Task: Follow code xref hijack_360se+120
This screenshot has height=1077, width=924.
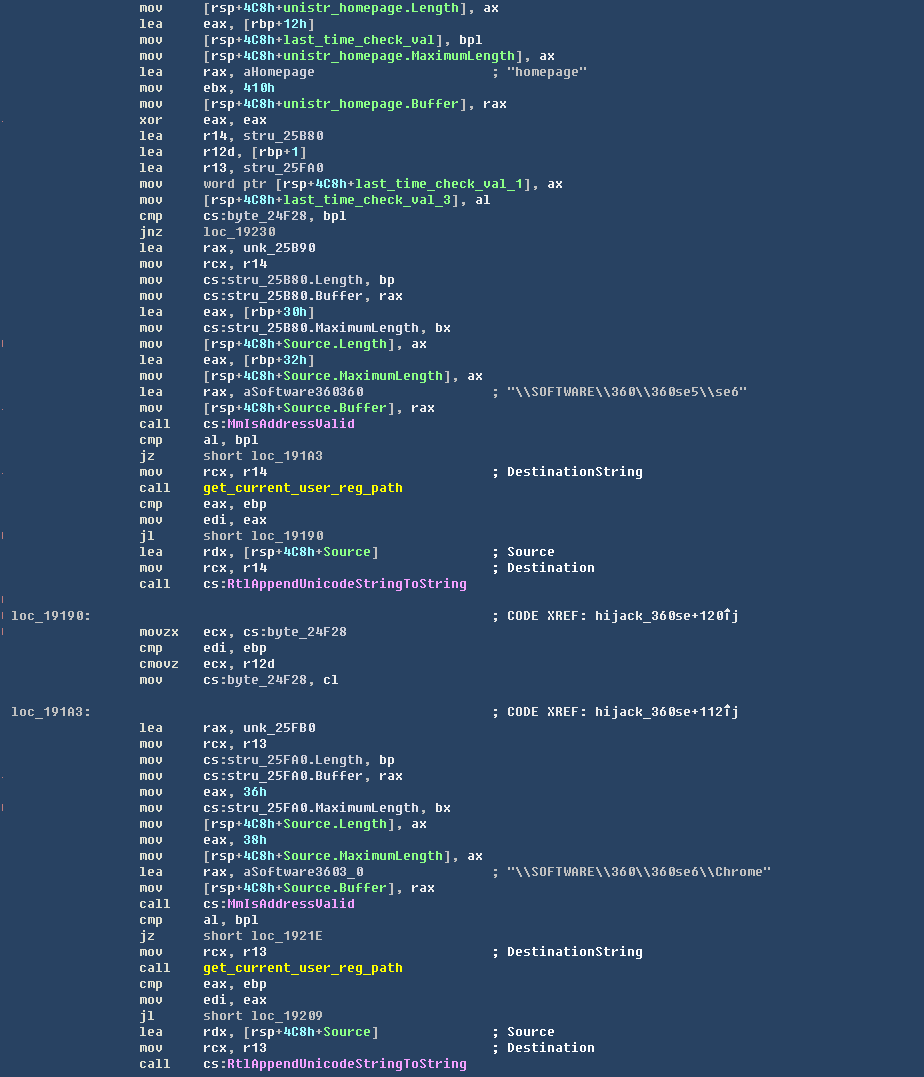Action: click(666, 616)
